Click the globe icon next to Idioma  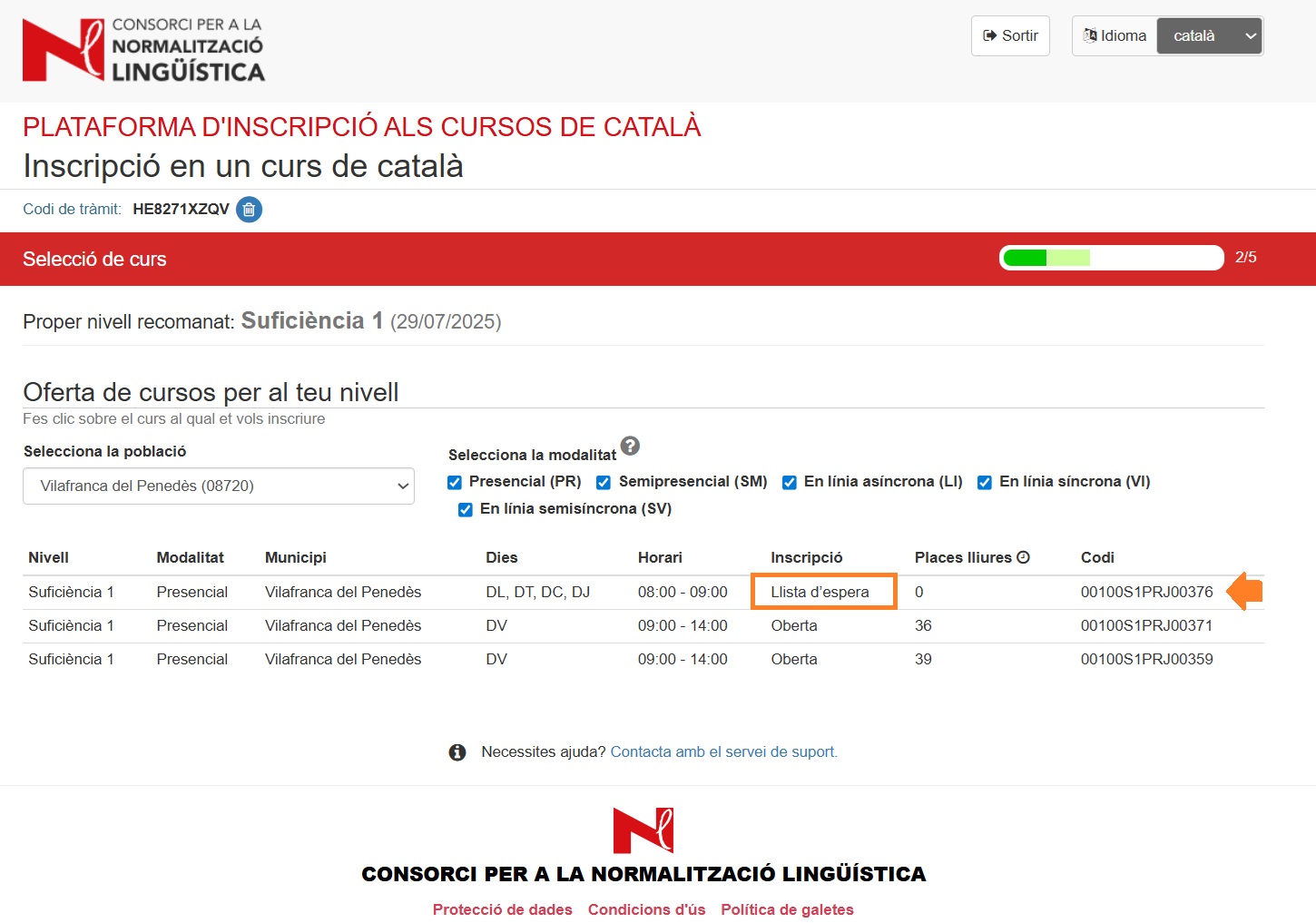click(x=1092, y=35)
